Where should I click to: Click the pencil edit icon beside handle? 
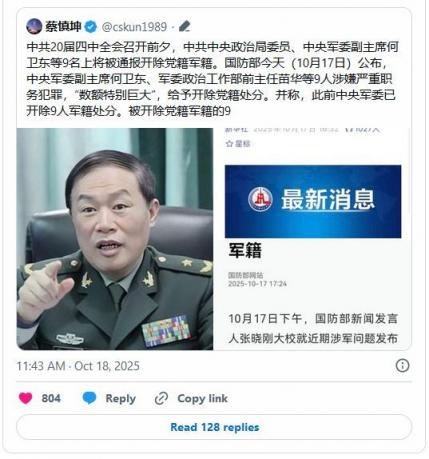tap(184, 26)
